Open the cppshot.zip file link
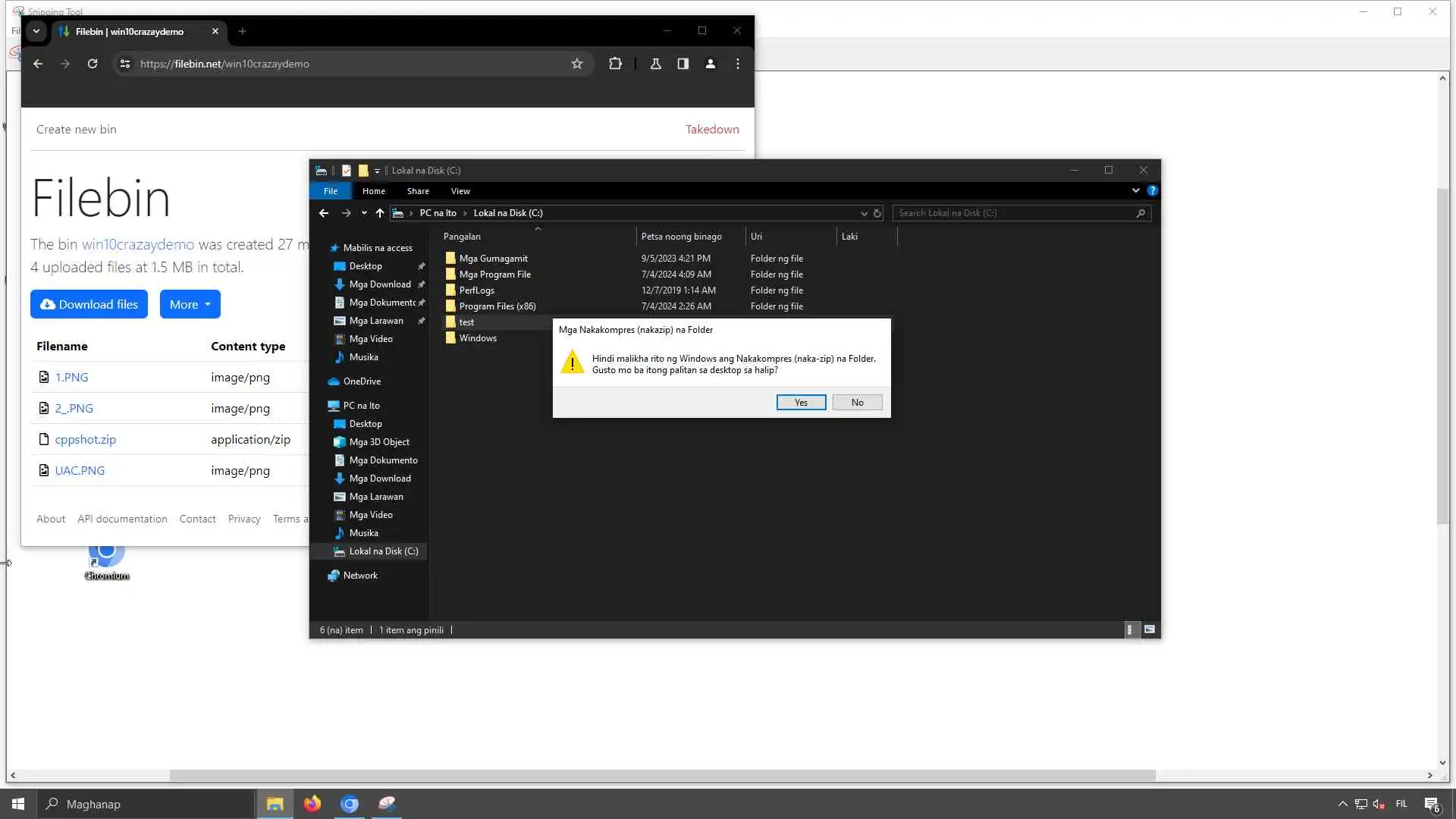 tap(85, 439)
